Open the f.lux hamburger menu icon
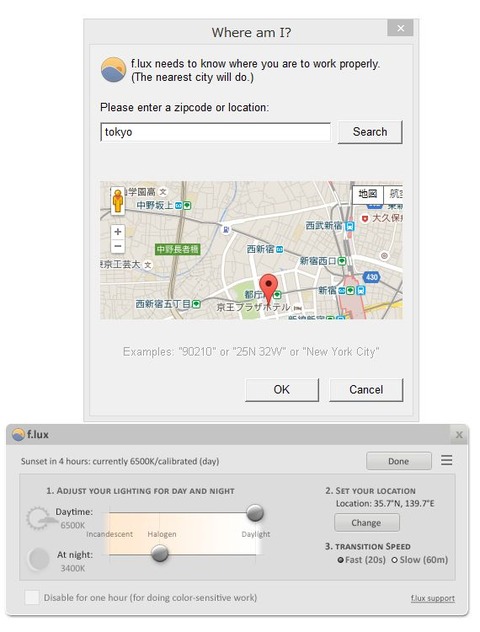 447,460
